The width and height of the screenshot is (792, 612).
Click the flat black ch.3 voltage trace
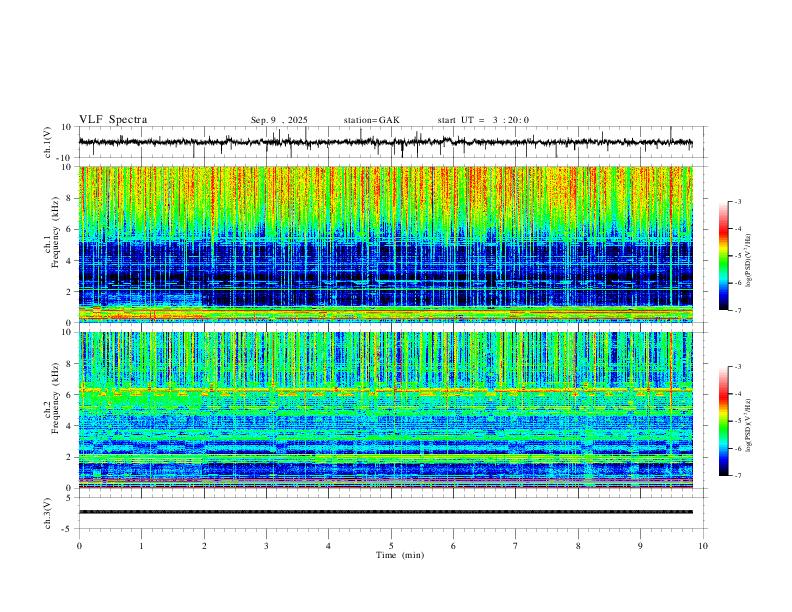(386, 512)
